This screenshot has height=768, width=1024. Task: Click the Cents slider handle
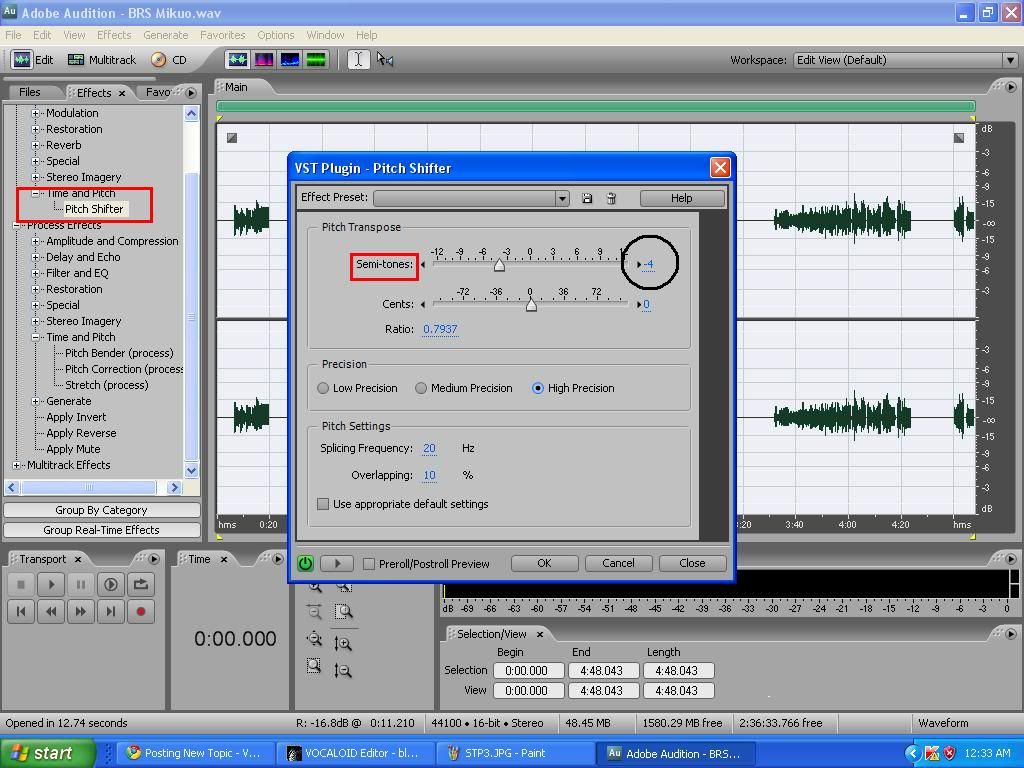coord(532,304)
